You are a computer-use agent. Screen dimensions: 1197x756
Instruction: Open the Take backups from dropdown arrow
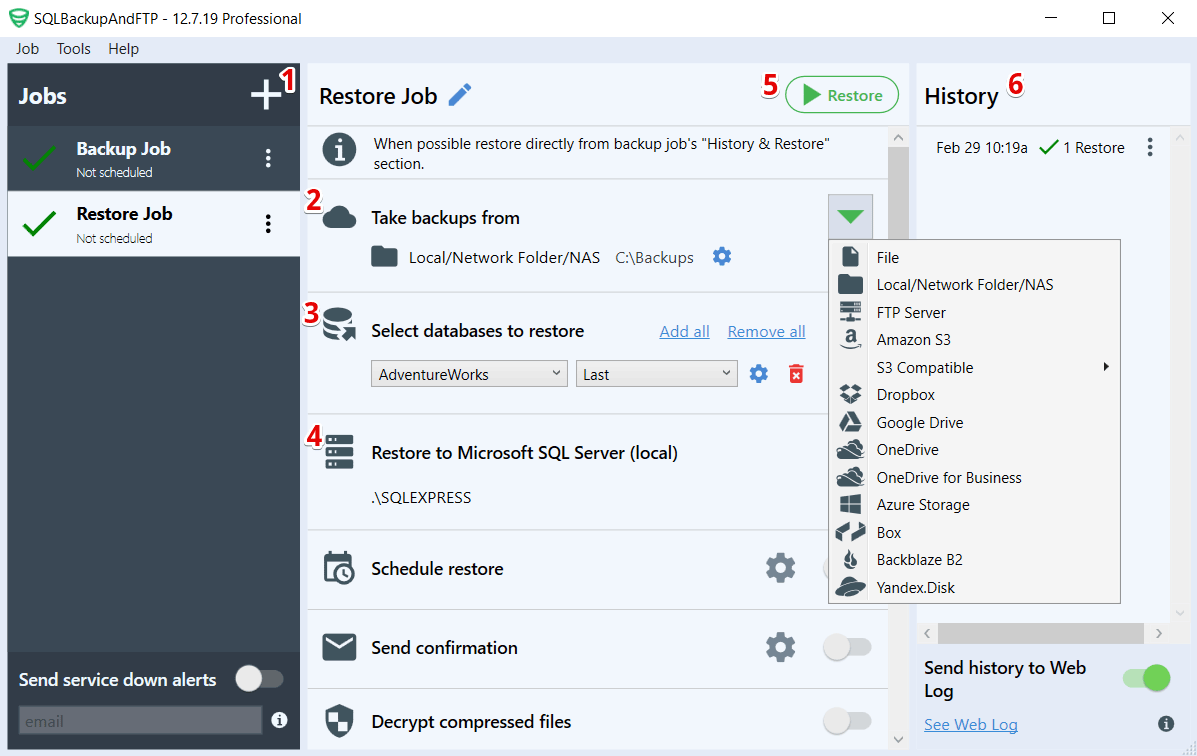pos(849,216)
